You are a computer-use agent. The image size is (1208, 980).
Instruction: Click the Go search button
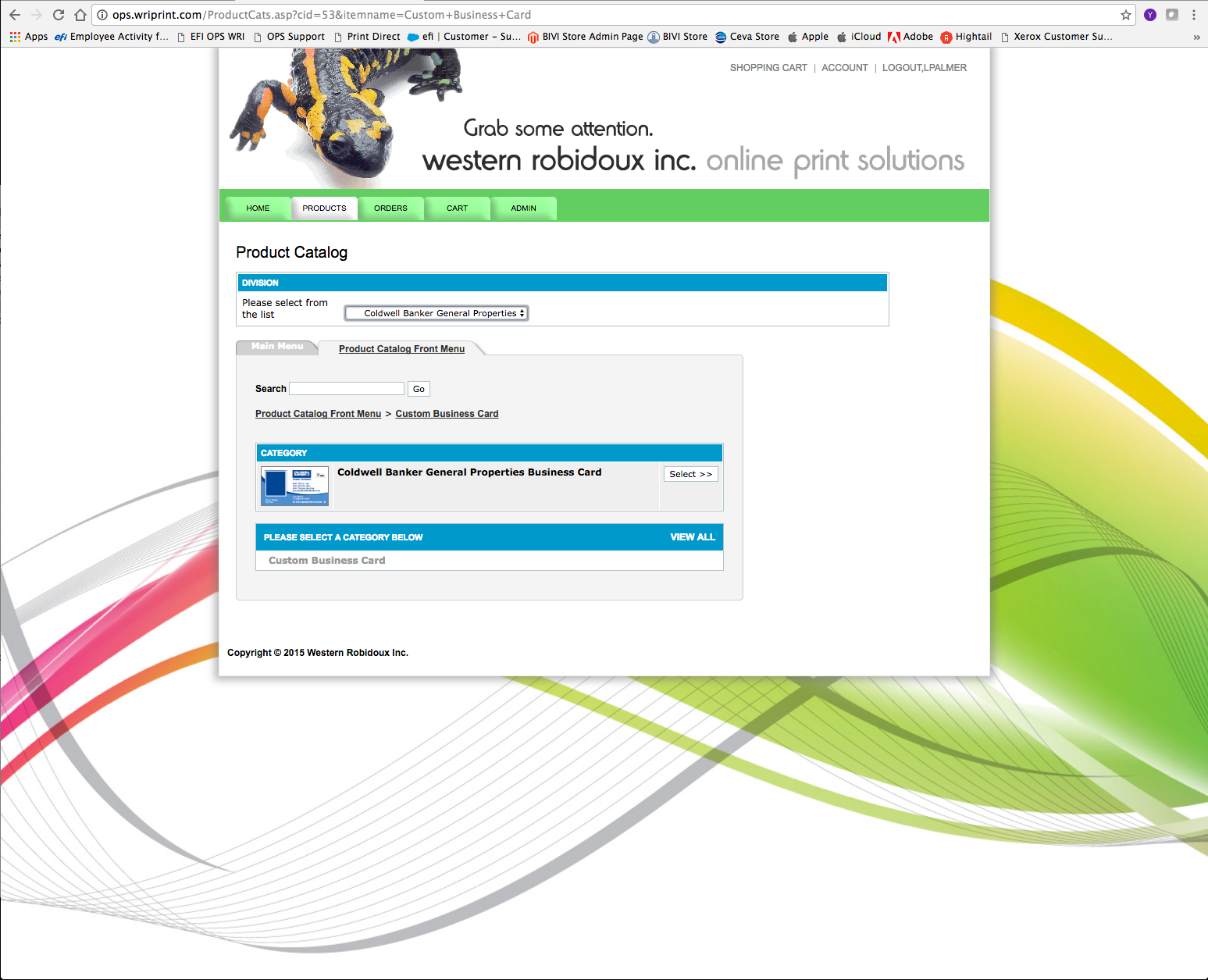[419, 389]
